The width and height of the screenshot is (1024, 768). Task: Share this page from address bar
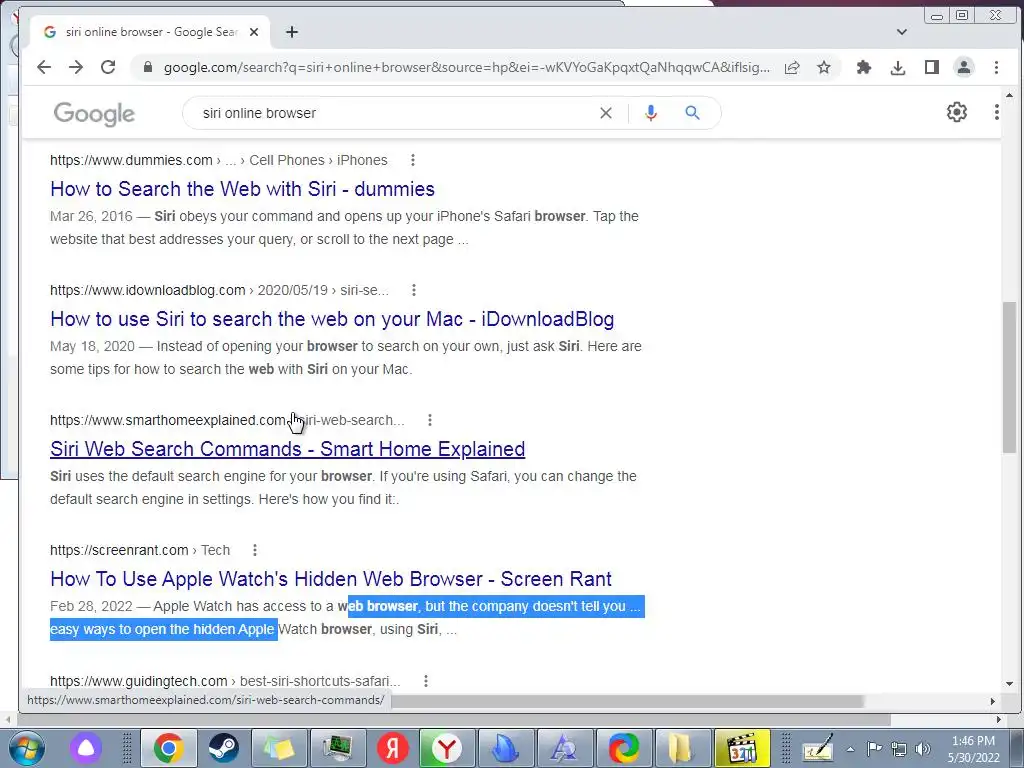point(792,67)
